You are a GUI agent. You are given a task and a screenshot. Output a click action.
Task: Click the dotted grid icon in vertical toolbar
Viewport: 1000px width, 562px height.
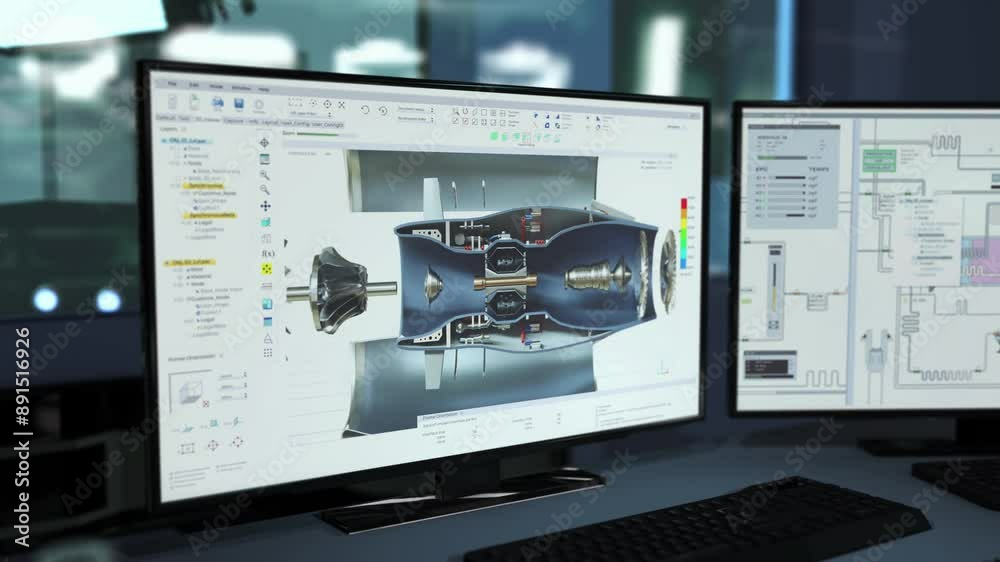pyautogui.click(x=268, y=353)
